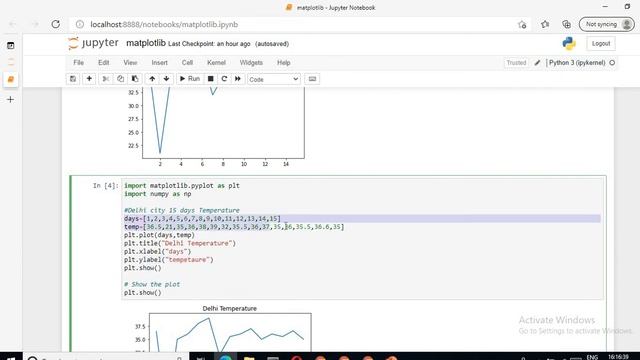Click the ENG language indicator in taskbar
640x360 pixels.
(592, 357)
